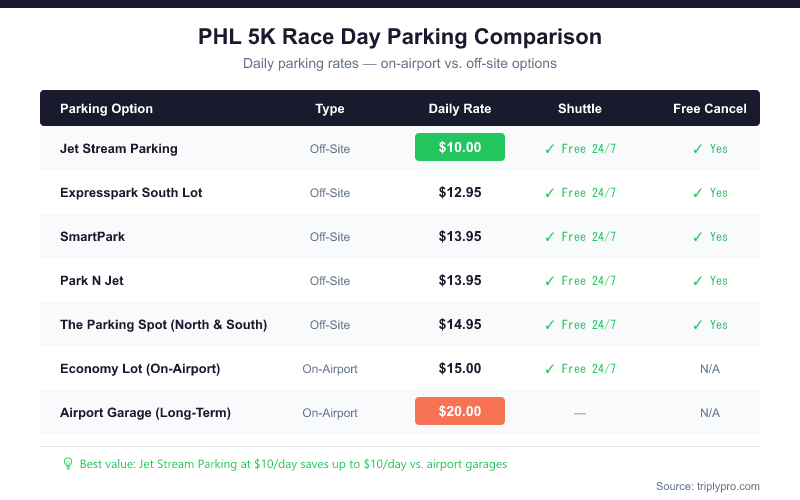Click the Type column header
The height and width of the screenshot is (500, 800).
coord(330,108)
